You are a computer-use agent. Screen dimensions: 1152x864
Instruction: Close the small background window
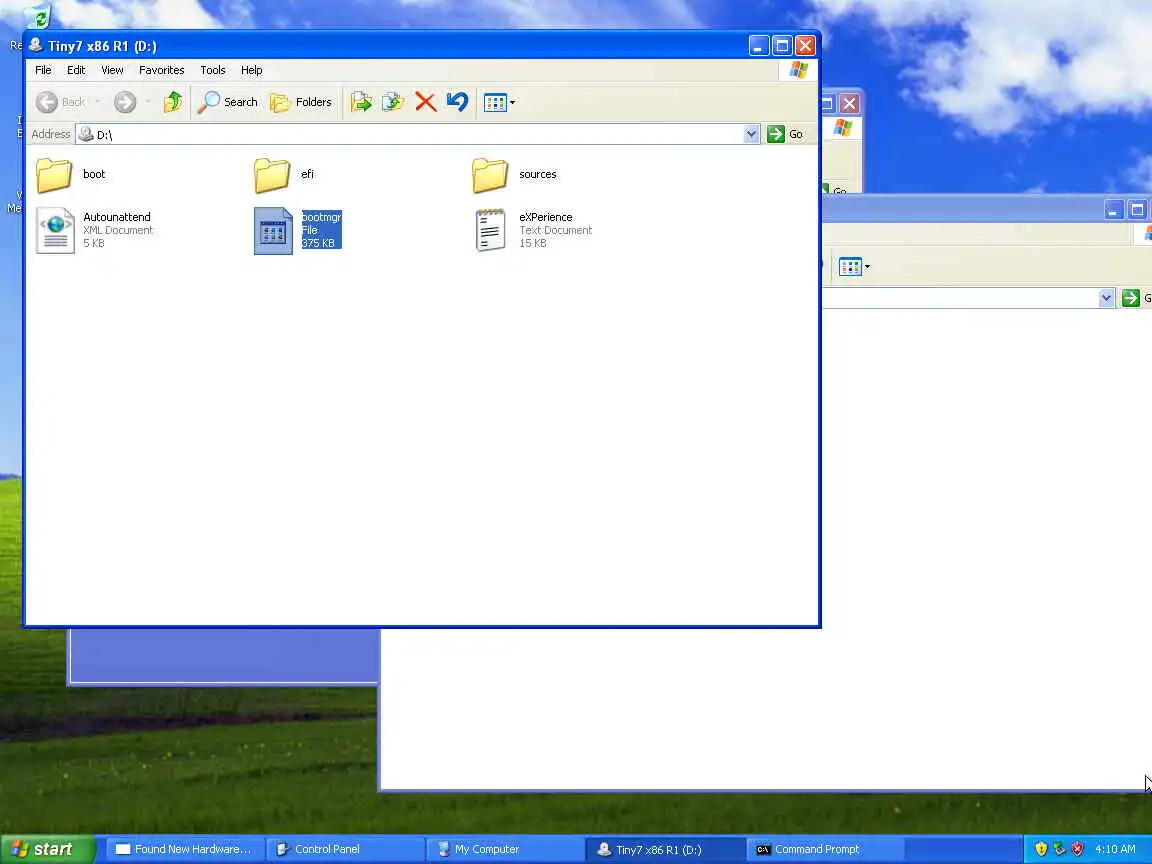point(849,104)
